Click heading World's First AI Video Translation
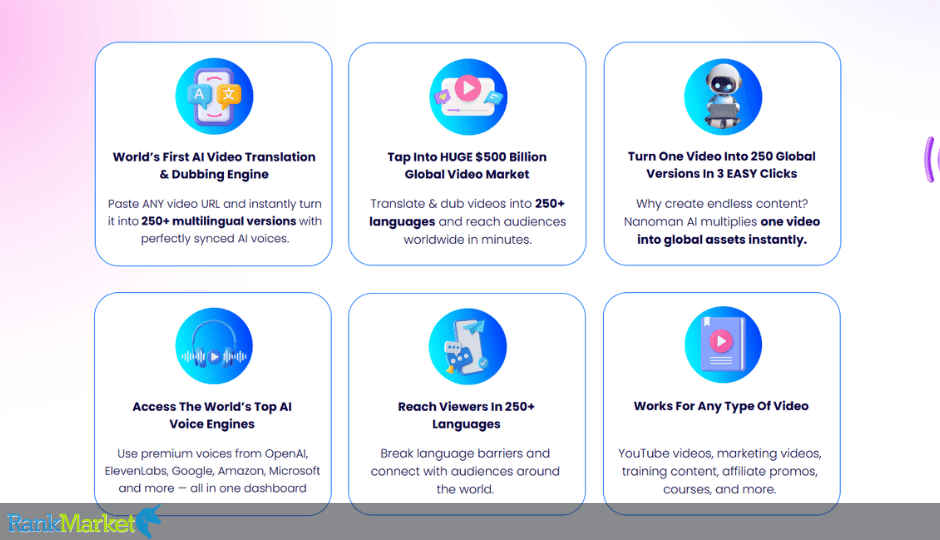This screenshot has width=940, height=540. pyautogui.click(x=214, y=165)
